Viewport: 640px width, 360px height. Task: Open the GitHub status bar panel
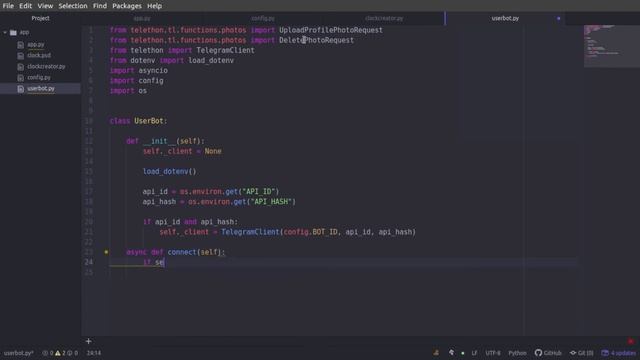pyautogui.click(x=548, y=353)
